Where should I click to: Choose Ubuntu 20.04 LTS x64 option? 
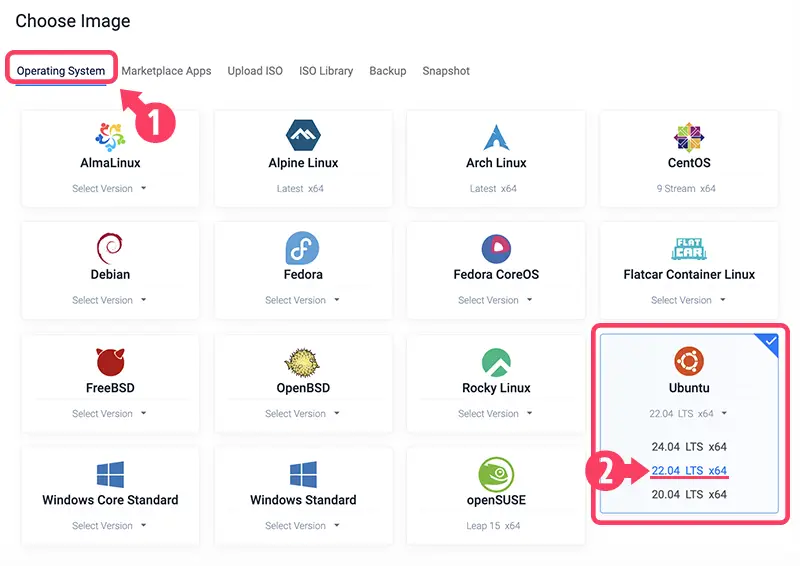689,494
